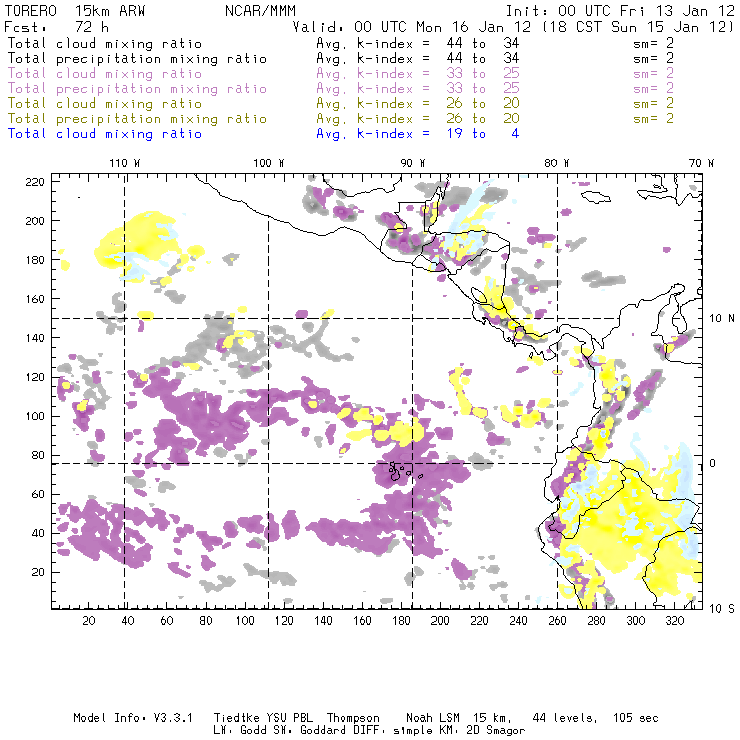Click the black 'Total precipitation mixing ratio' legend line

click(x=137, y=59)
